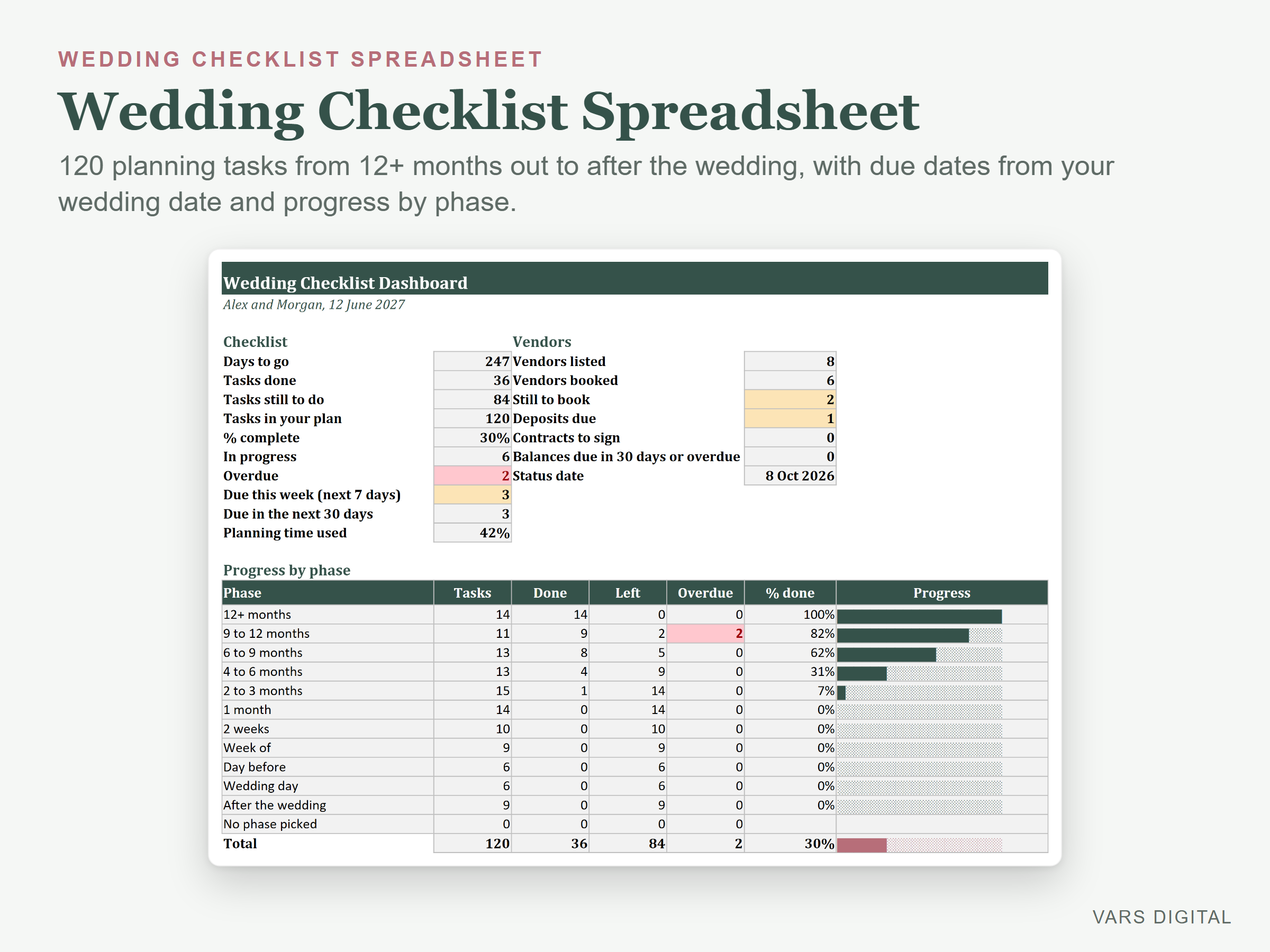Viewport: 1270px width, 952px height.
Task: Select the Tasks done value 36
Action: coord(472,380)
